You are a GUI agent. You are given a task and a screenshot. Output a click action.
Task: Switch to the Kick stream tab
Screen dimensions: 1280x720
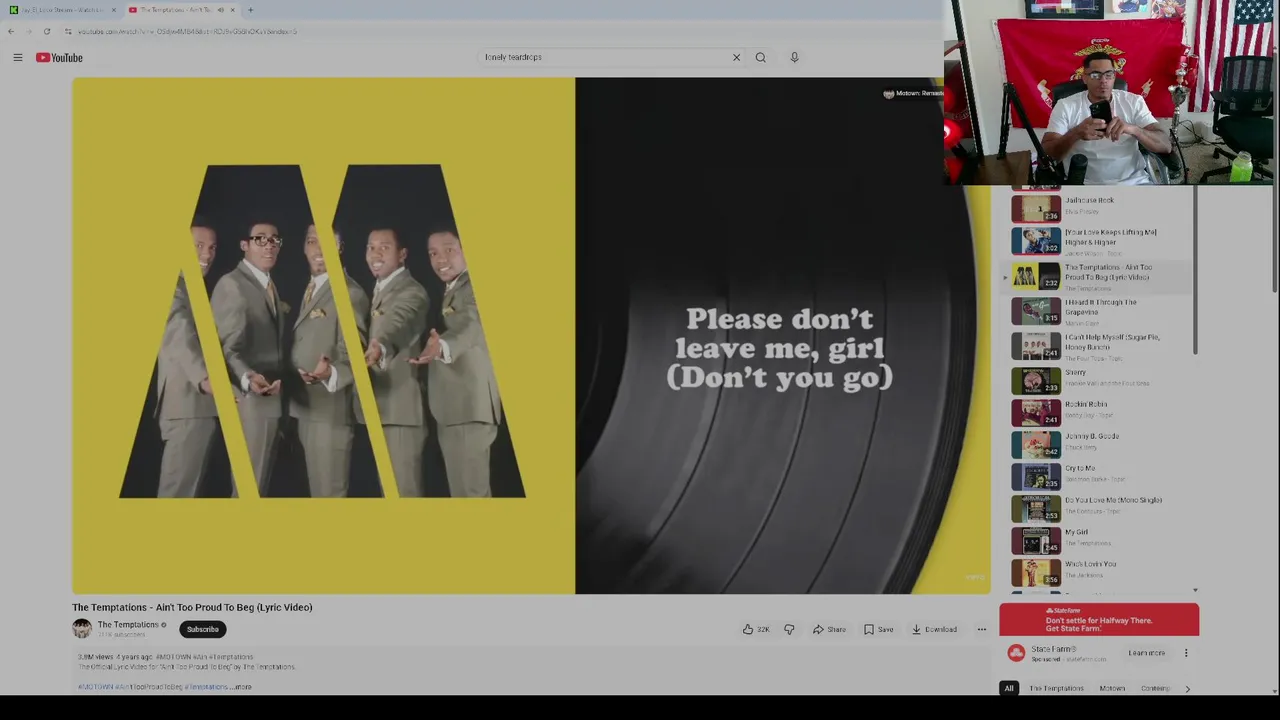coord(62,10)
